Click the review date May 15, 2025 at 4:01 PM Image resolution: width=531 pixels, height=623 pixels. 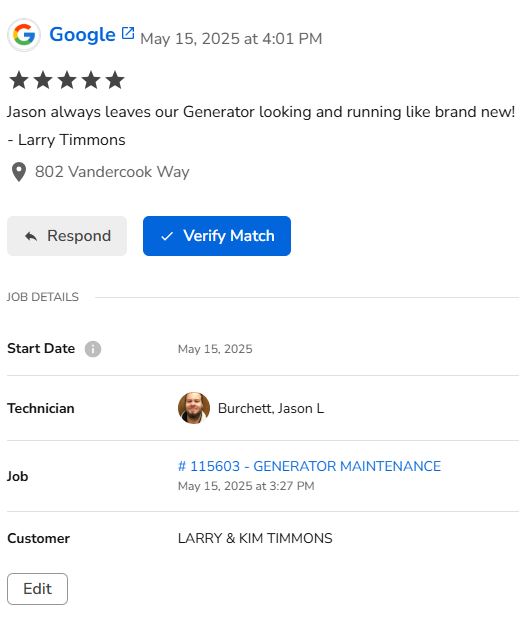[x=231, y=39]
